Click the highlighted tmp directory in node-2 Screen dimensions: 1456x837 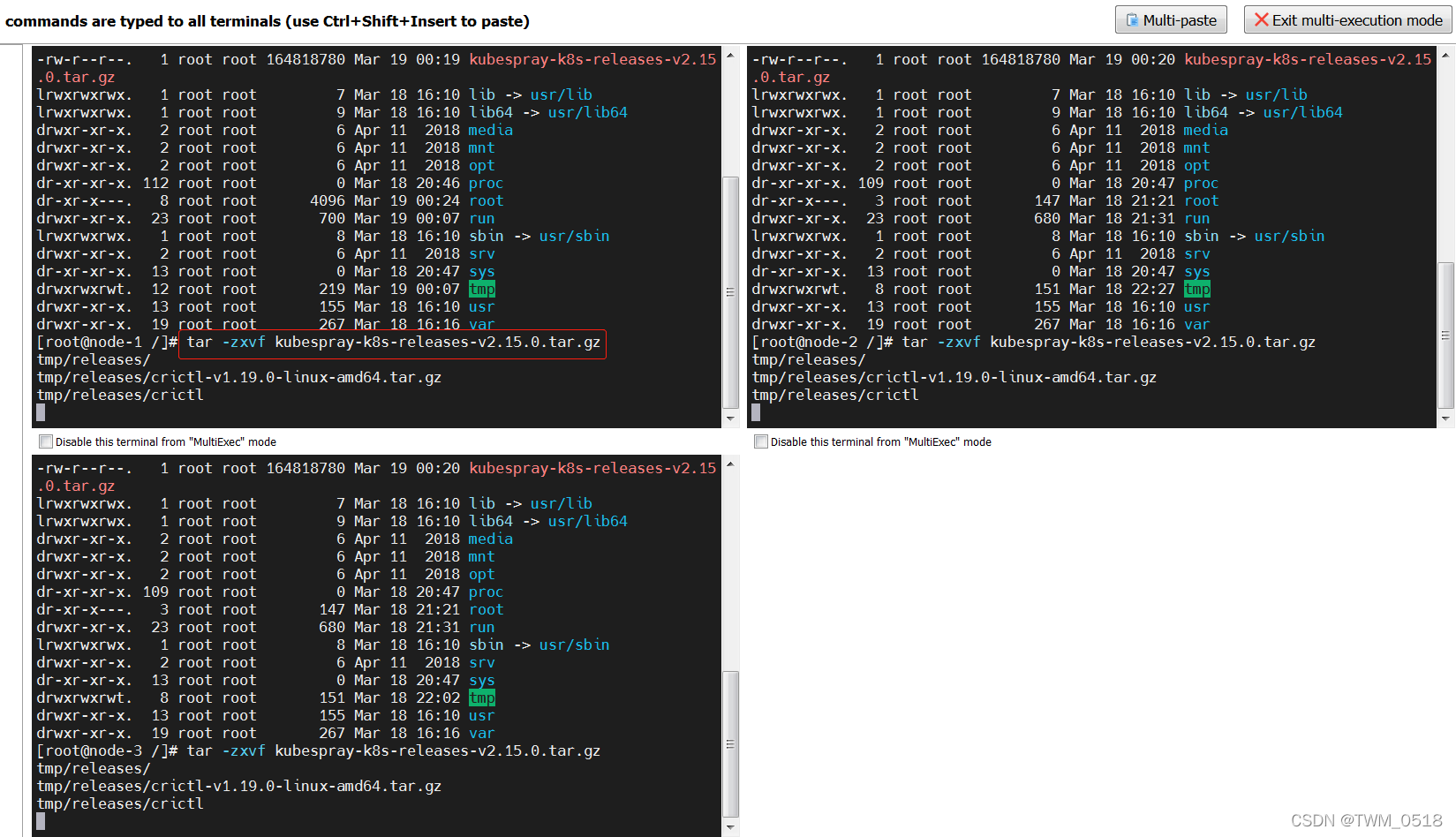click(x=1196, y=290)
